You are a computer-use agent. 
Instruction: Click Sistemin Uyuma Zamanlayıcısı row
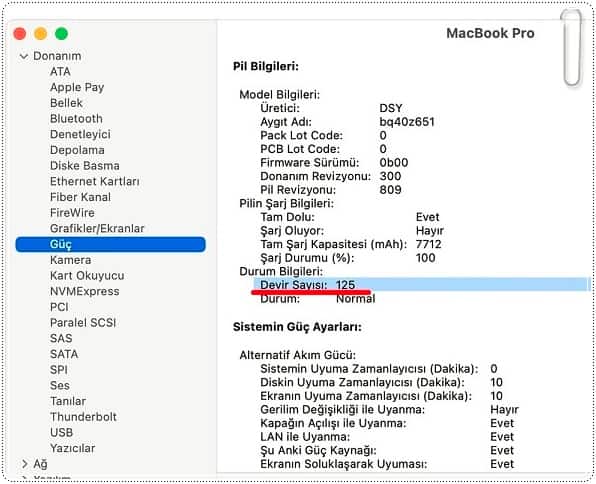tap(379, 369)
